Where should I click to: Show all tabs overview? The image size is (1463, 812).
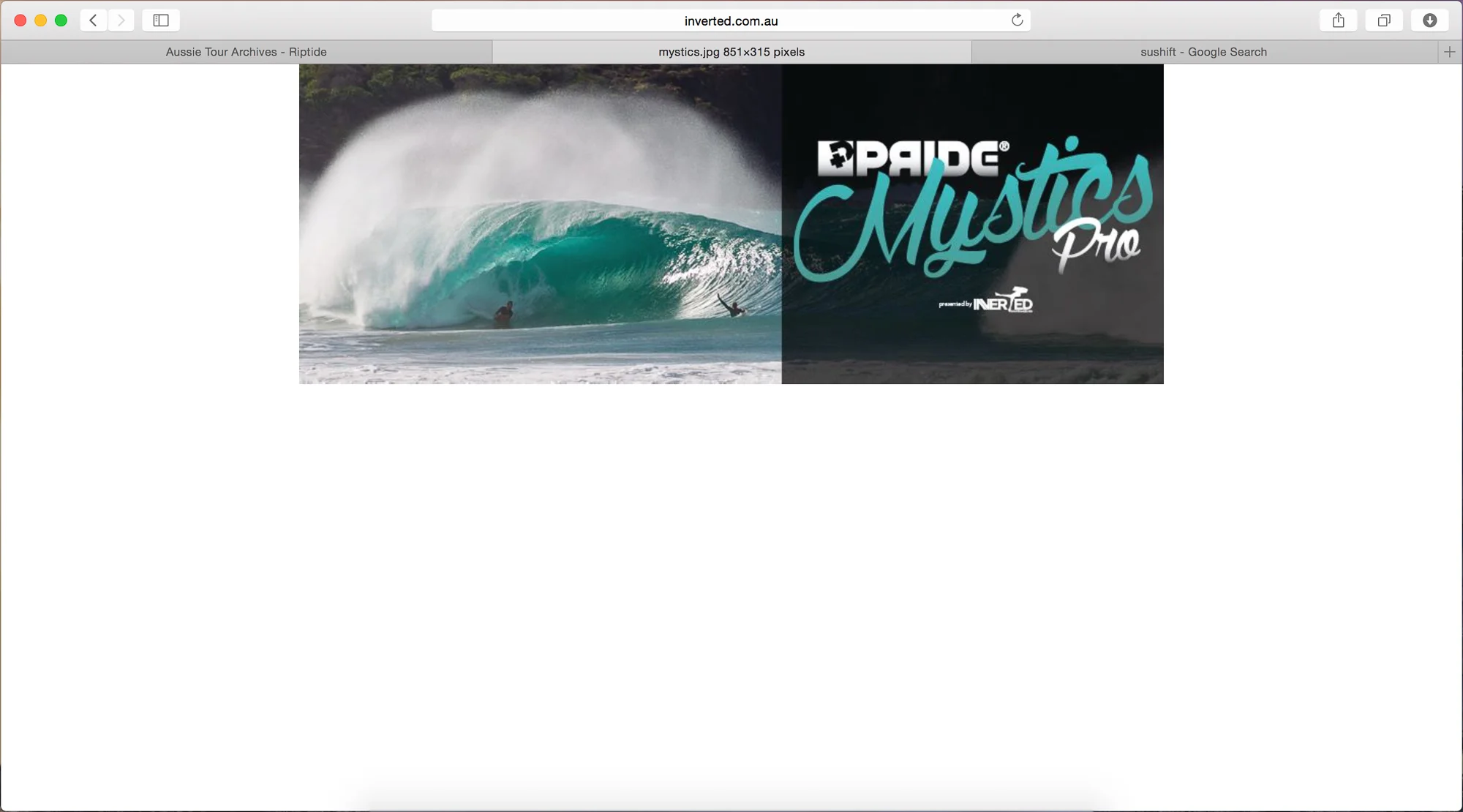[x=1384, y=20]
